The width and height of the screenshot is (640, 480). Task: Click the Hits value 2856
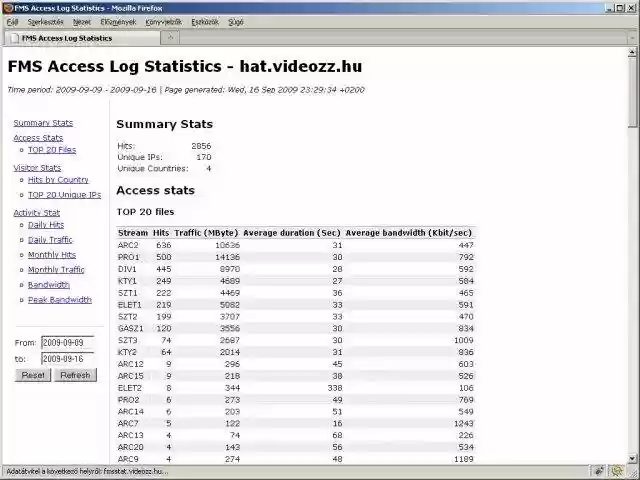click(201, 146)
